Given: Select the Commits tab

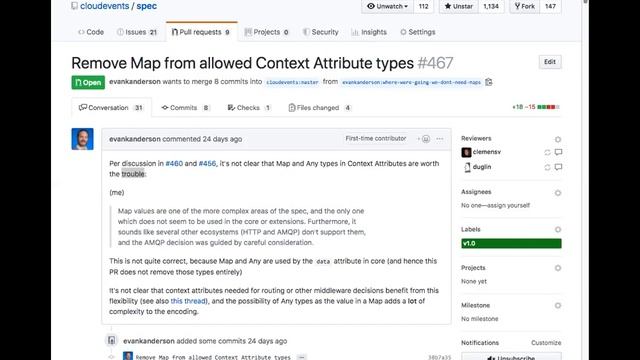Looking at the screenshot, I should pos(185,108).
